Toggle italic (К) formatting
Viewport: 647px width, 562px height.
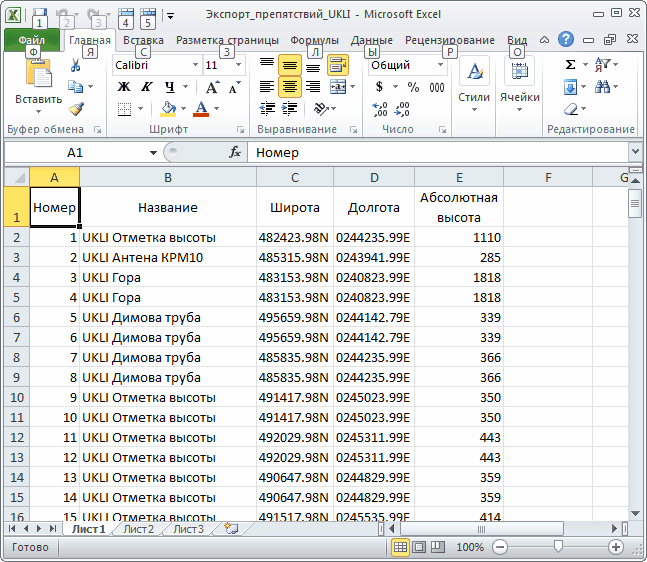point(146,87)
